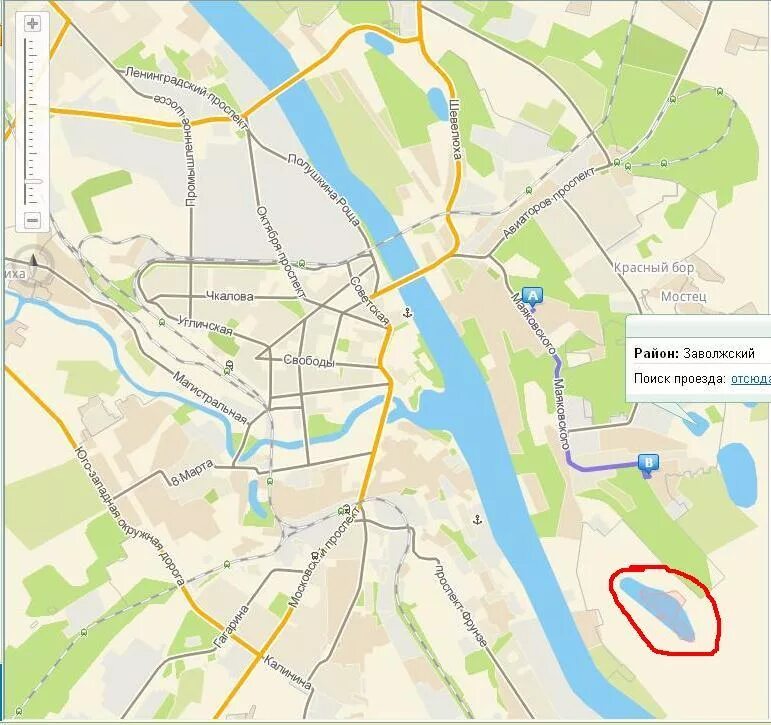Click the Авиаторов проспект road label
The image size is (771, 725).
pos(548,202)
